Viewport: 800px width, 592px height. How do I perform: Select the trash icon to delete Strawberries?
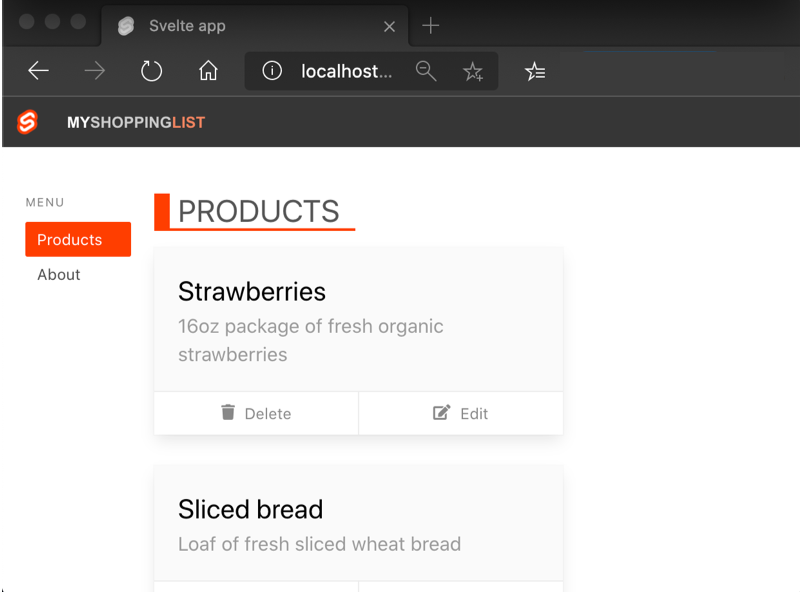coord(229,413)
